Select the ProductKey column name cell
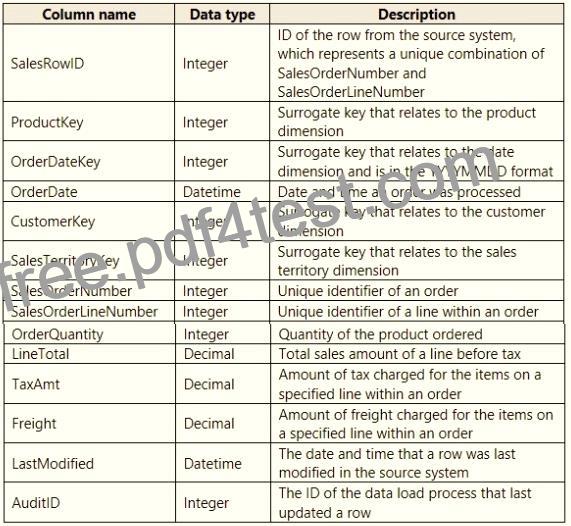The image size is (571, 526). click(x=89, y=122)
